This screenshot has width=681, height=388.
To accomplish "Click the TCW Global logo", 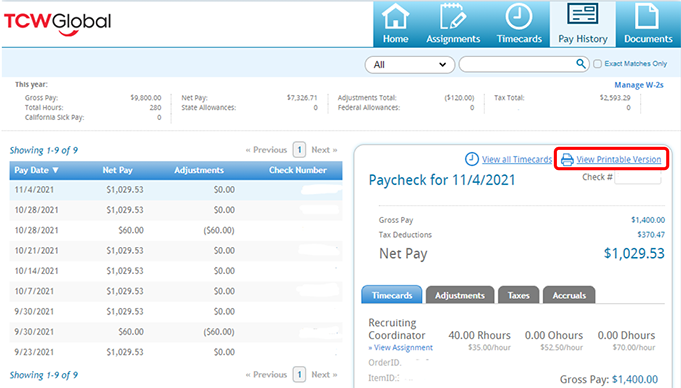I will click(x=58, y=24).
